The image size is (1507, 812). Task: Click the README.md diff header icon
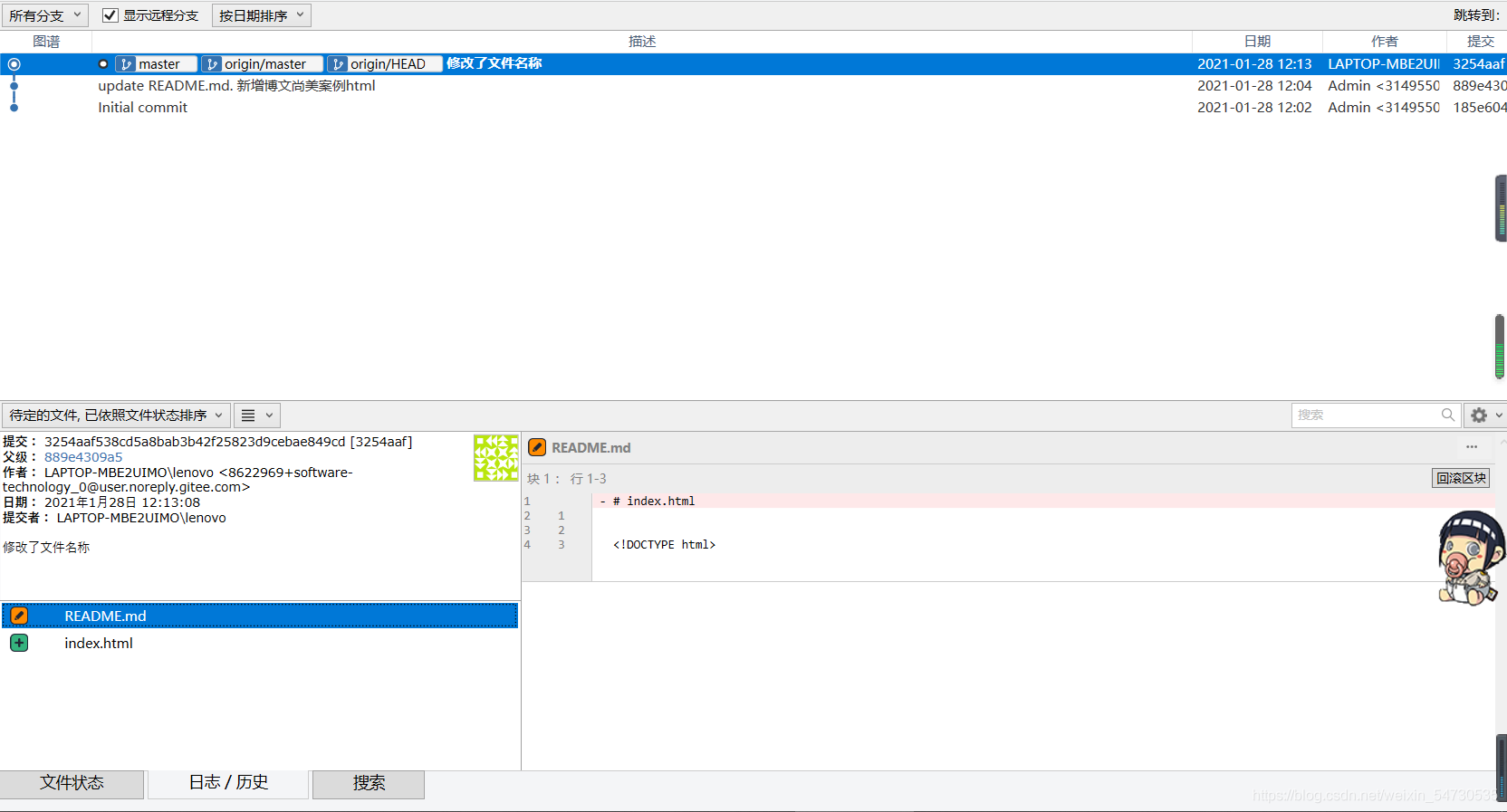click(x=537, y=447)
